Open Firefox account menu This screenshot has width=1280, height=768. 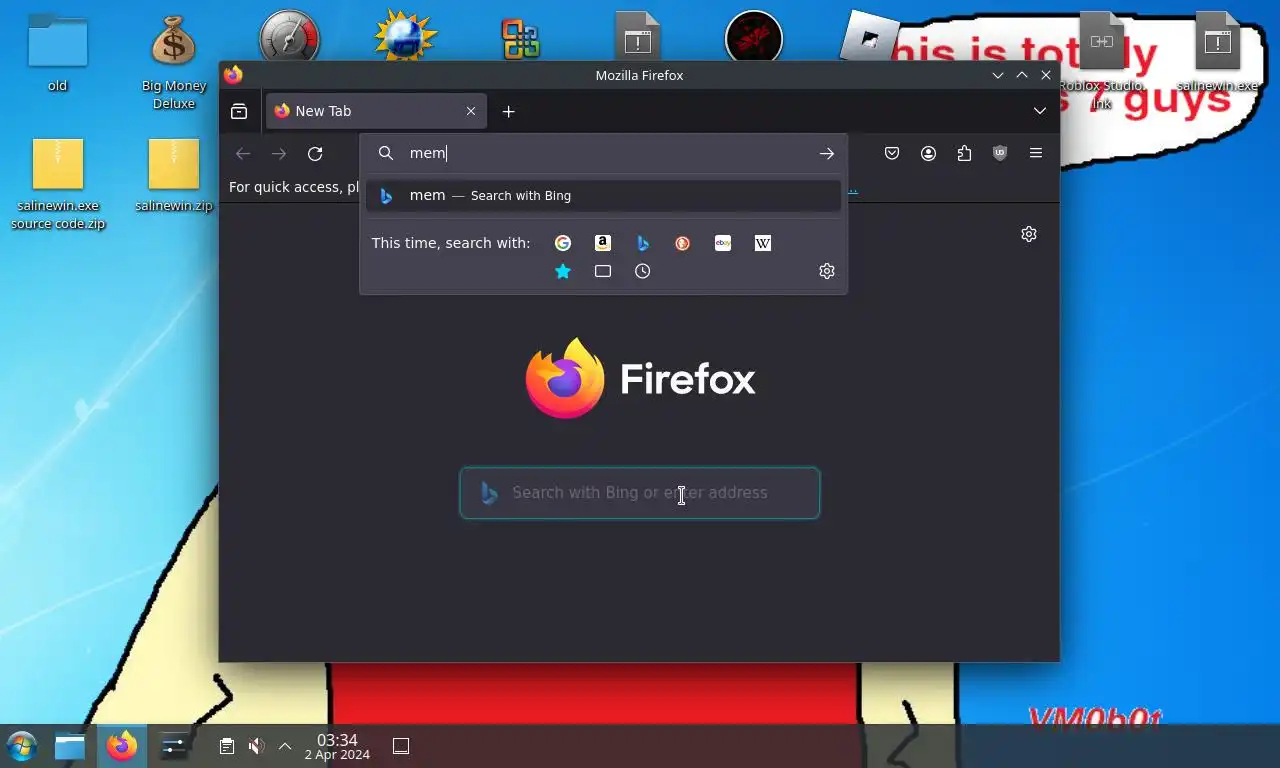[928, 153]
